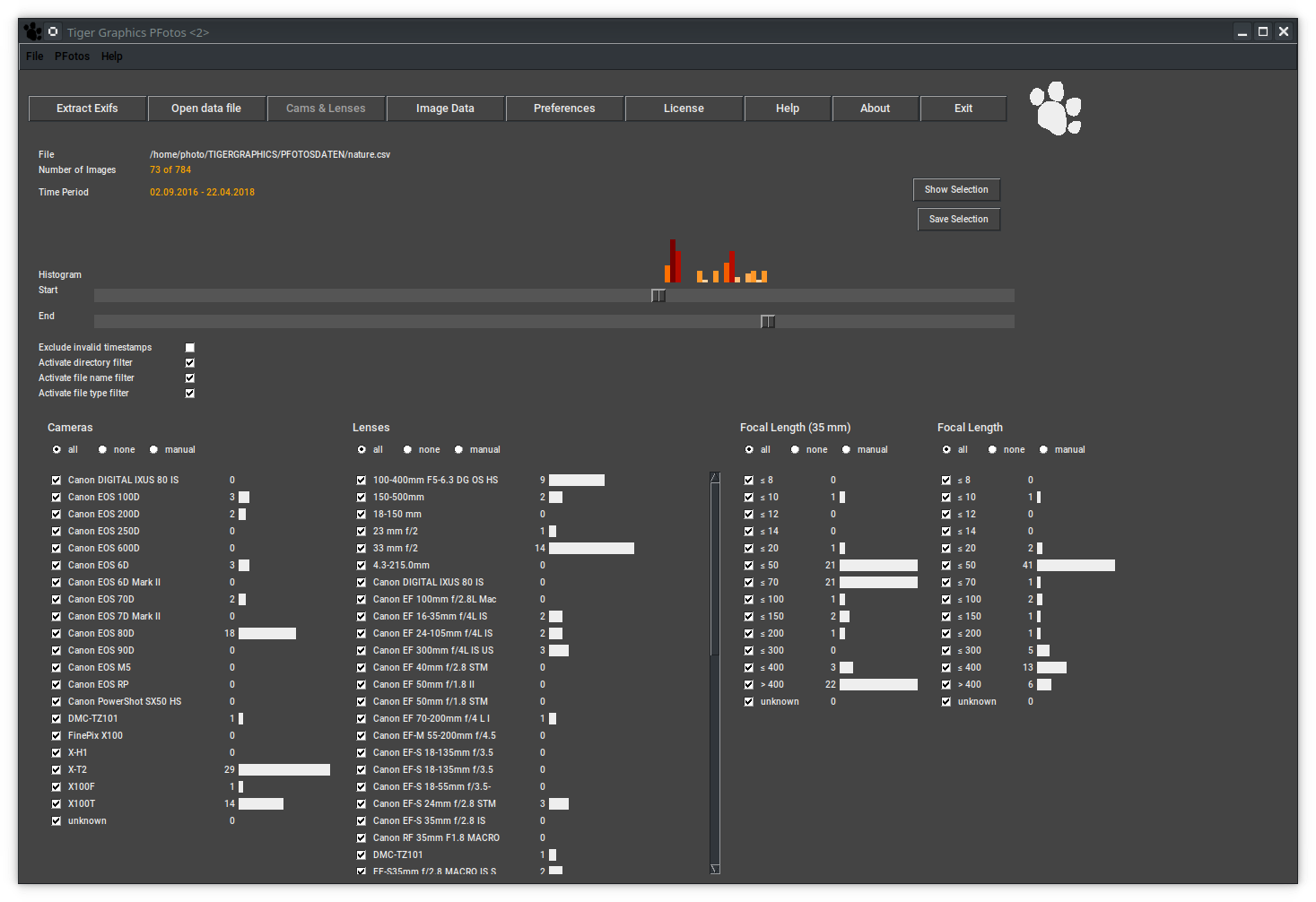Maximize the PFotos window
1316x902 pixels.
click(x=1263, y=31)
